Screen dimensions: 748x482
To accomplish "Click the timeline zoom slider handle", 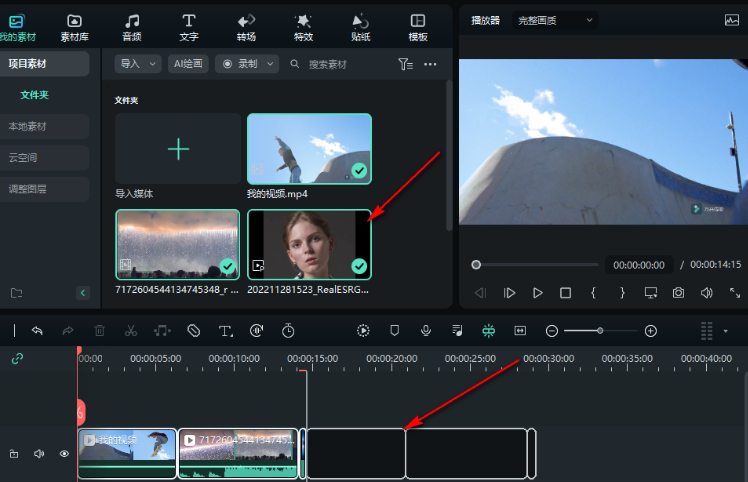I will click(x=600, y=330).
